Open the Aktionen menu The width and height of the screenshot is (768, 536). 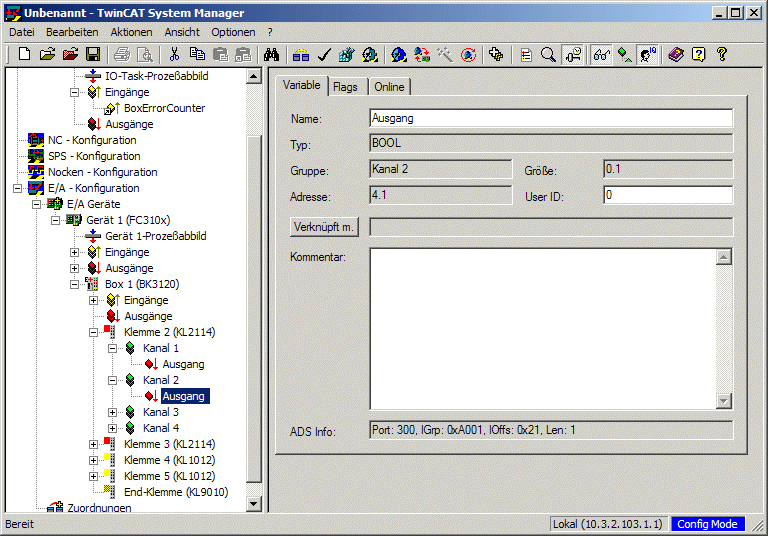pos(131,32)
